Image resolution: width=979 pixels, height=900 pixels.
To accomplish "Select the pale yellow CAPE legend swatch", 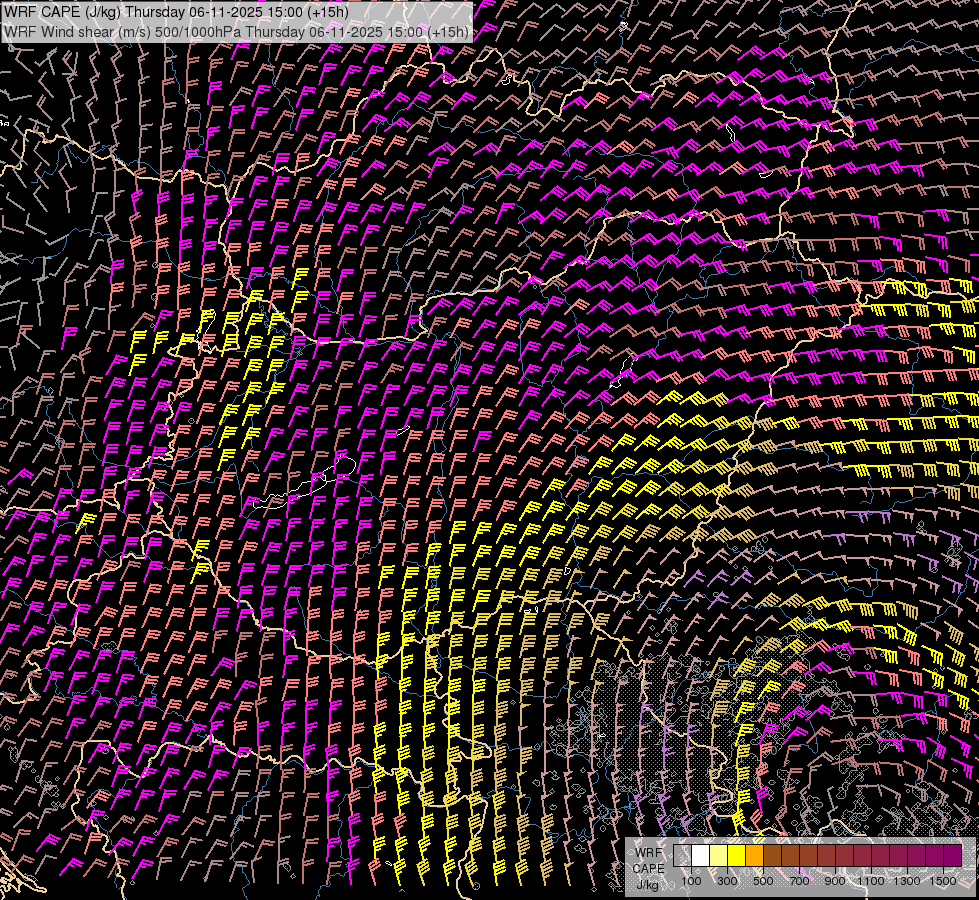I will pyautogui.click(x=719, y=855).
